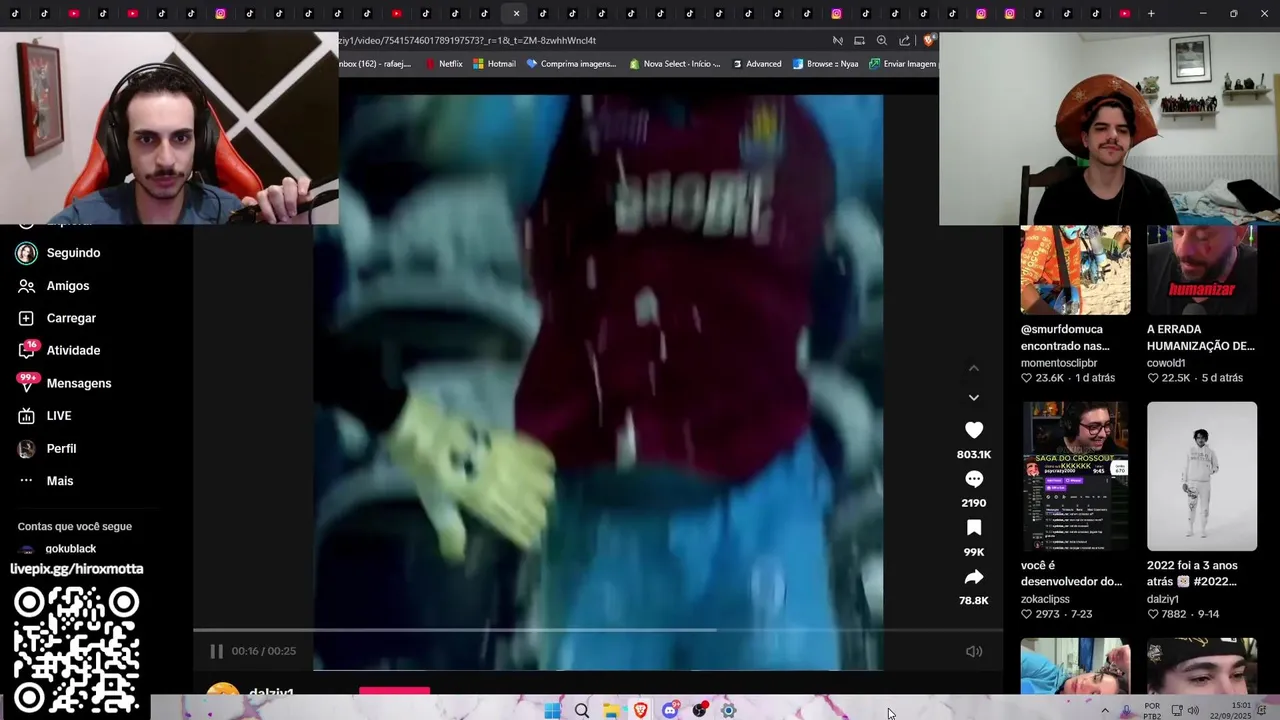Toggle video volume speaker icon
Viewport: 1280px width, 720px height.
click(x=974, y=651)
